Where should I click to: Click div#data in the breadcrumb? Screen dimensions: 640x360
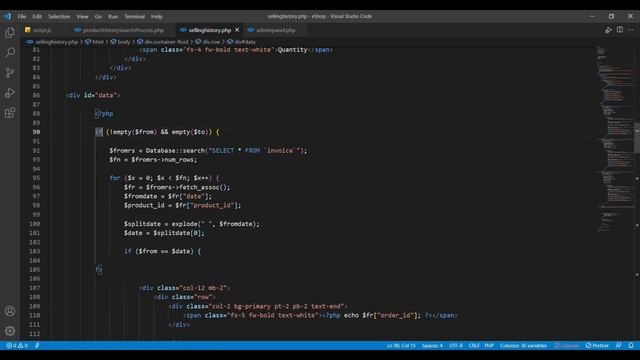click(245, 42)
